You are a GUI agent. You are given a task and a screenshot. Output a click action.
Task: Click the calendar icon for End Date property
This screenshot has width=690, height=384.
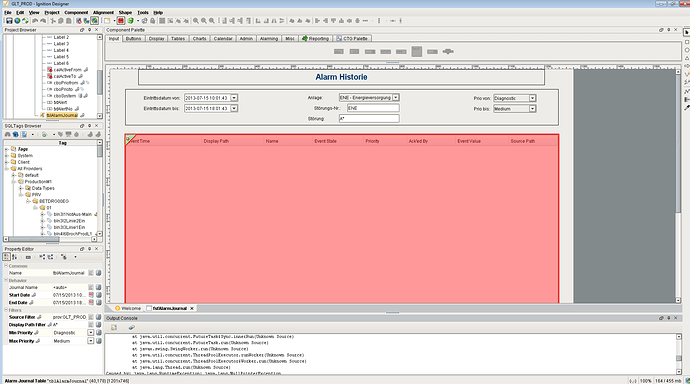coord(91,303)
